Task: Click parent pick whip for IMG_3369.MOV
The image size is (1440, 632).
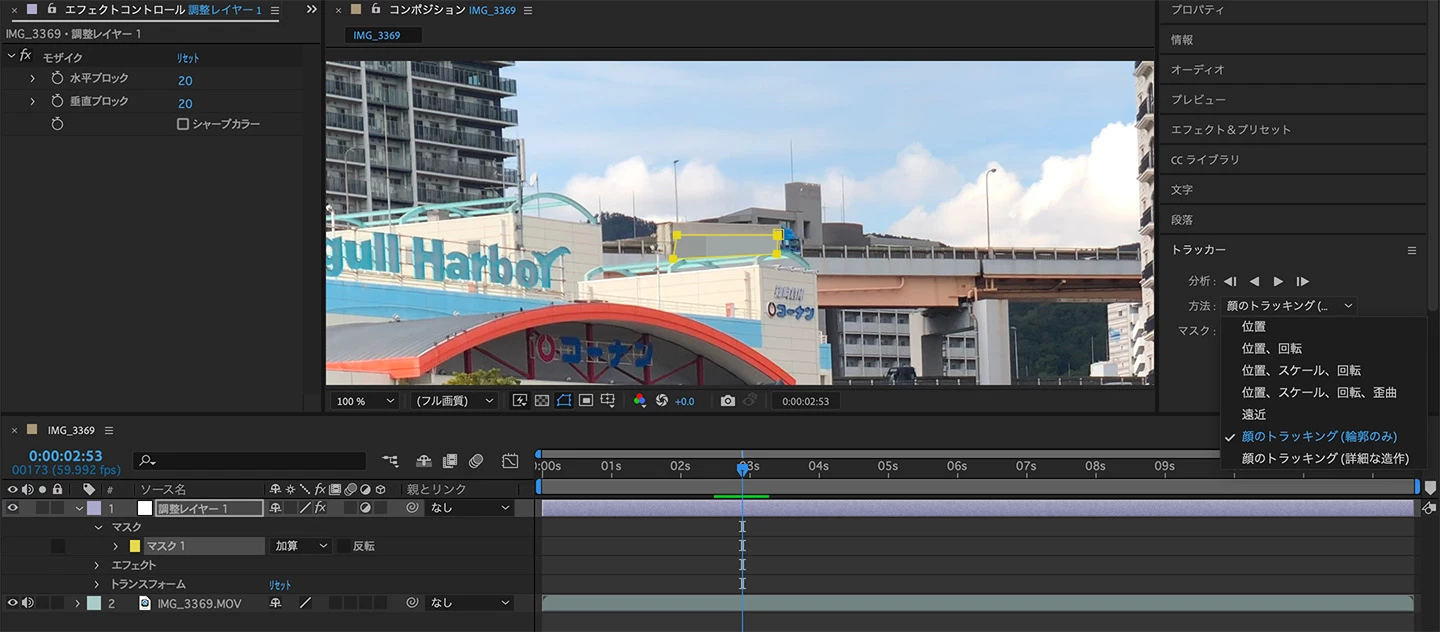Action: coord(412,603)
